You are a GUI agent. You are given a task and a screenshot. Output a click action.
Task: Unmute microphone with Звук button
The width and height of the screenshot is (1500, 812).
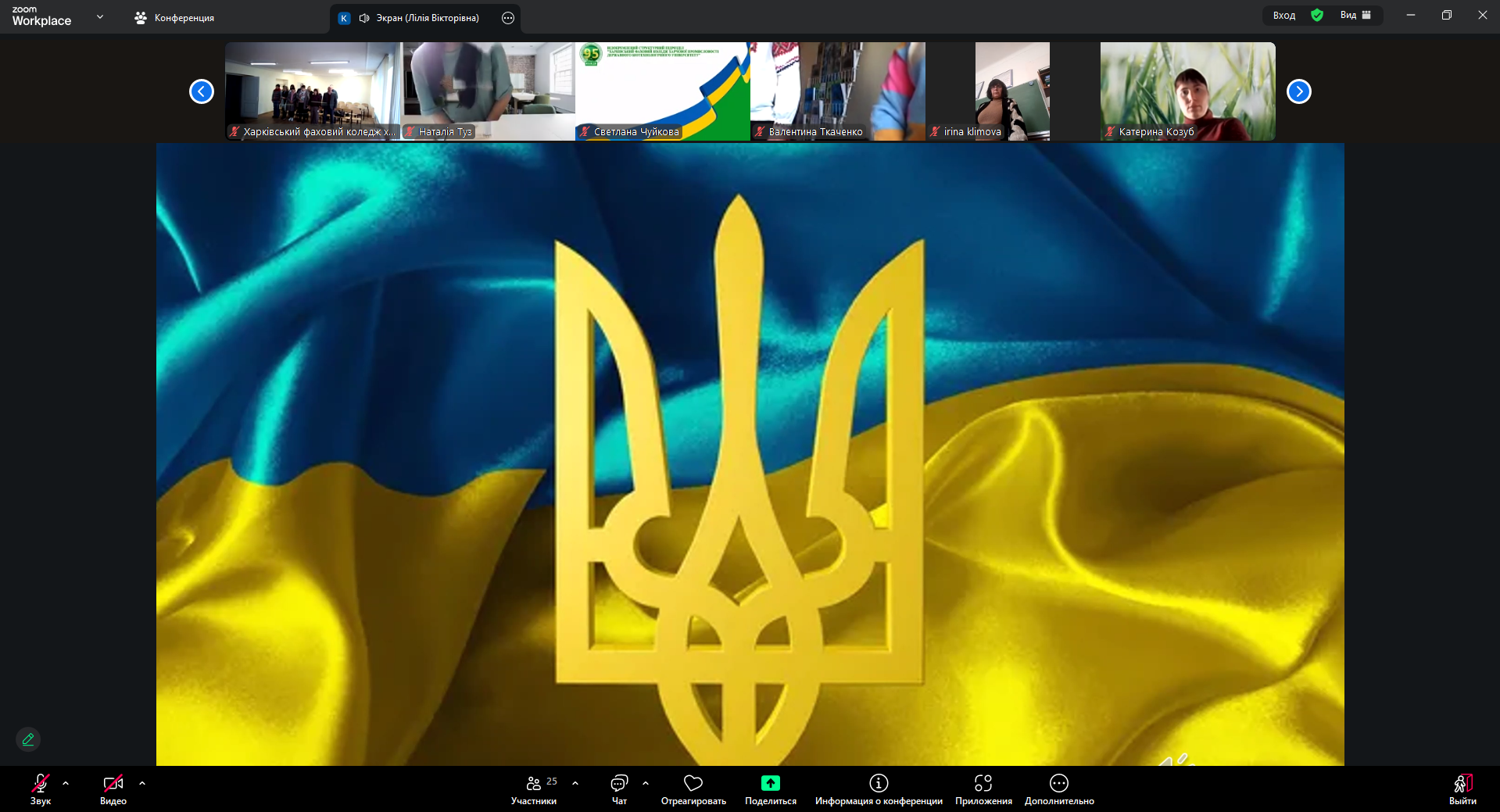[41, 789]
